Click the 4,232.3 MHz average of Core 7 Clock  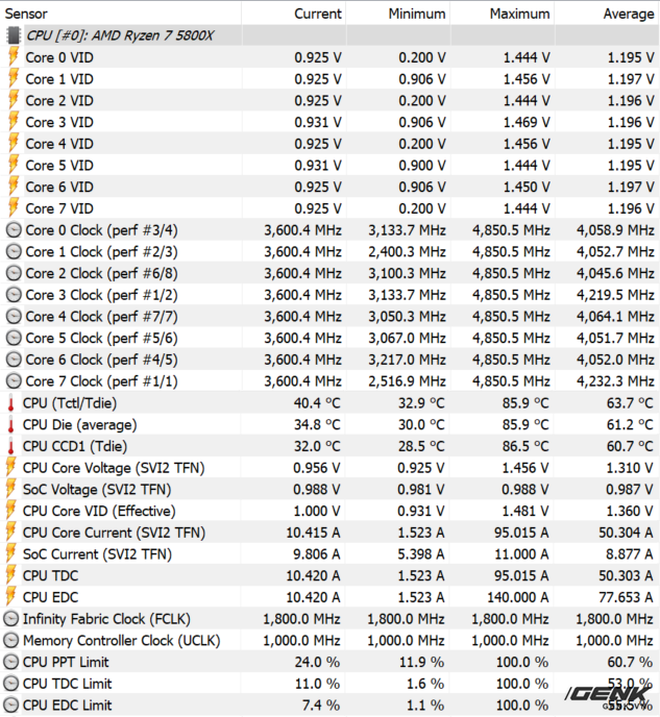click(615, 381)
